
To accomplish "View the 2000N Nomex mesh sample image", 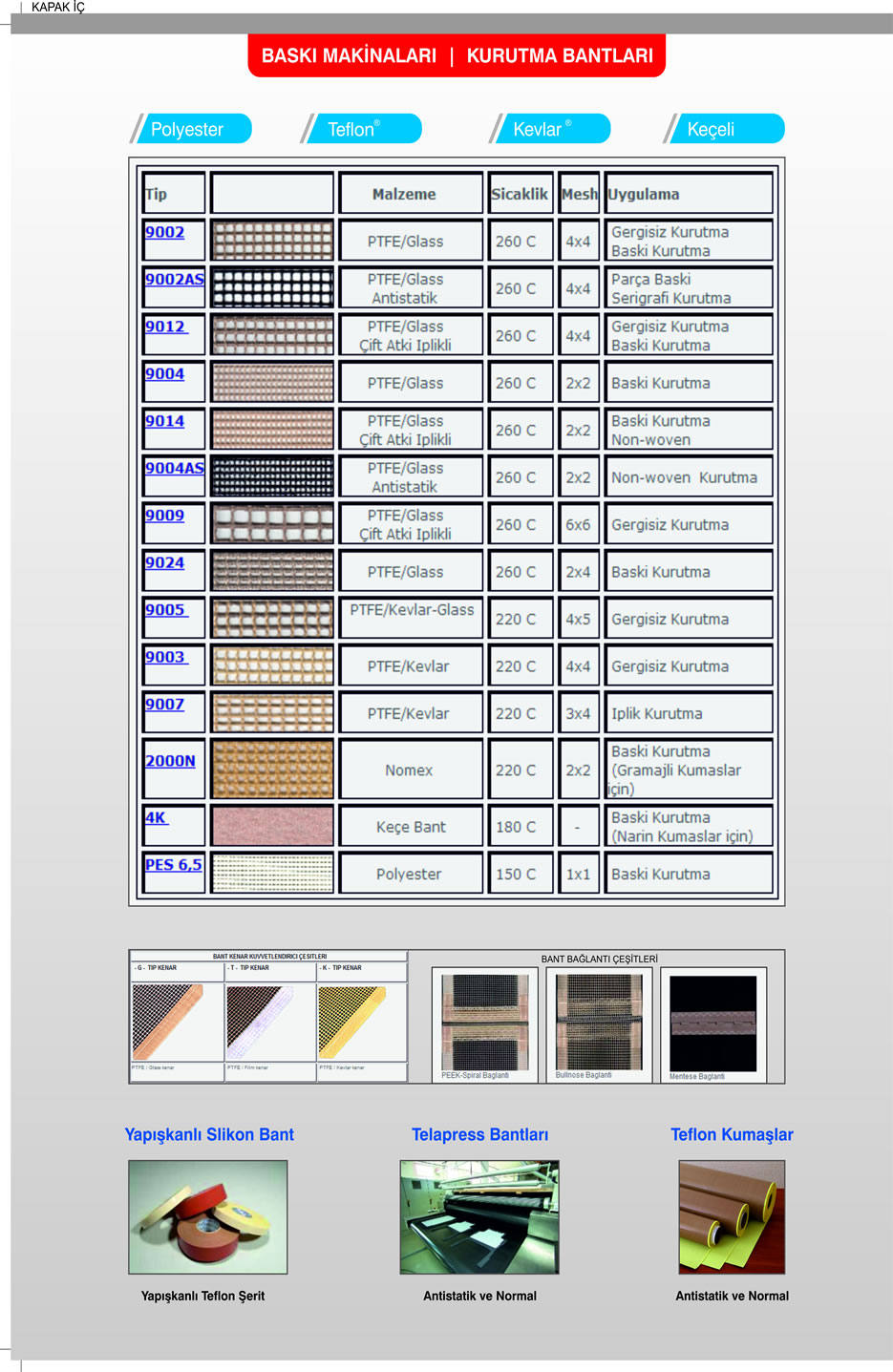I will [x=272, y=770].
